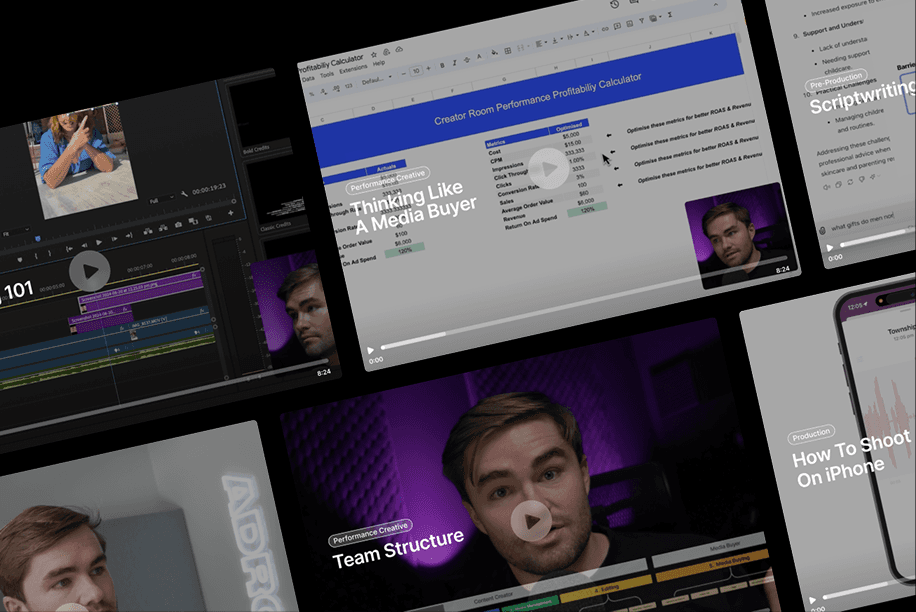Click Premiere play transport button in Editing card
The image size is (916, 612).
(x=99, y=242)
